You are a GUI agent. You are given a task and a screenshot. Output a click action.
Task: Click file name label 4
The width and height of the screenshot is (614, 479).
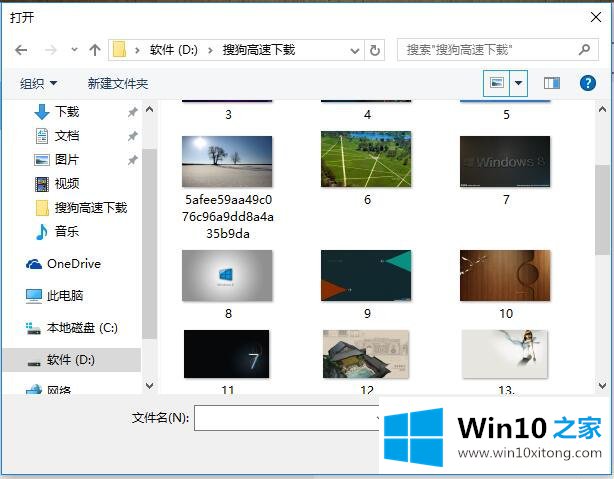coord(367,115)
